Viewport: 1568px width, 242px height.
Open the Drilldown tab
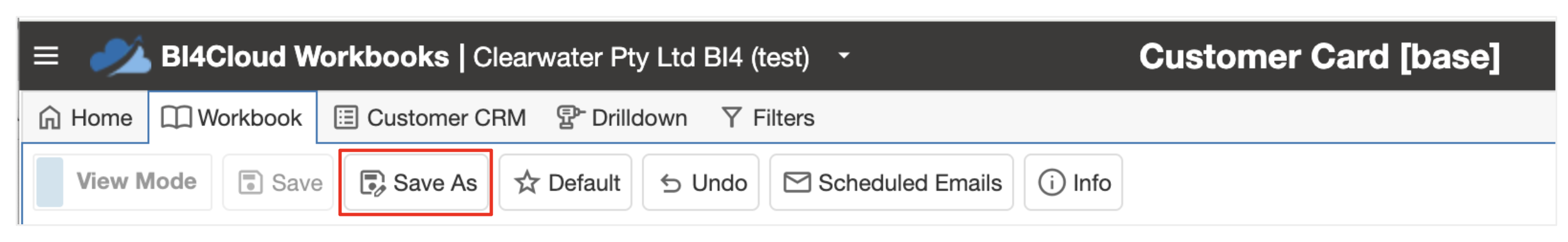click(621, 117)
